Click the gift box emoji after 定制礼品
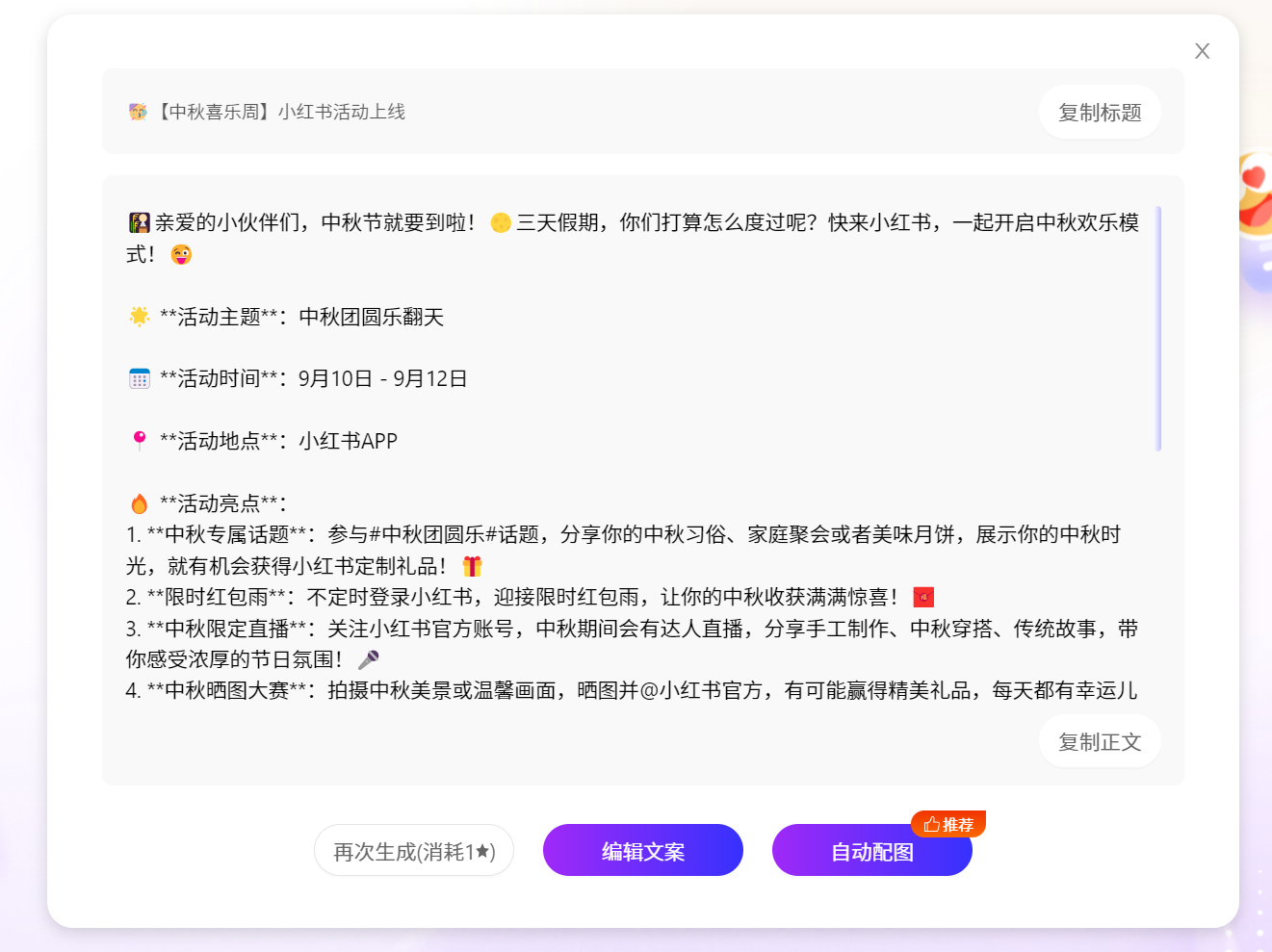The width and height of the screenshot is (1272, 952). [x=472, y=566]
